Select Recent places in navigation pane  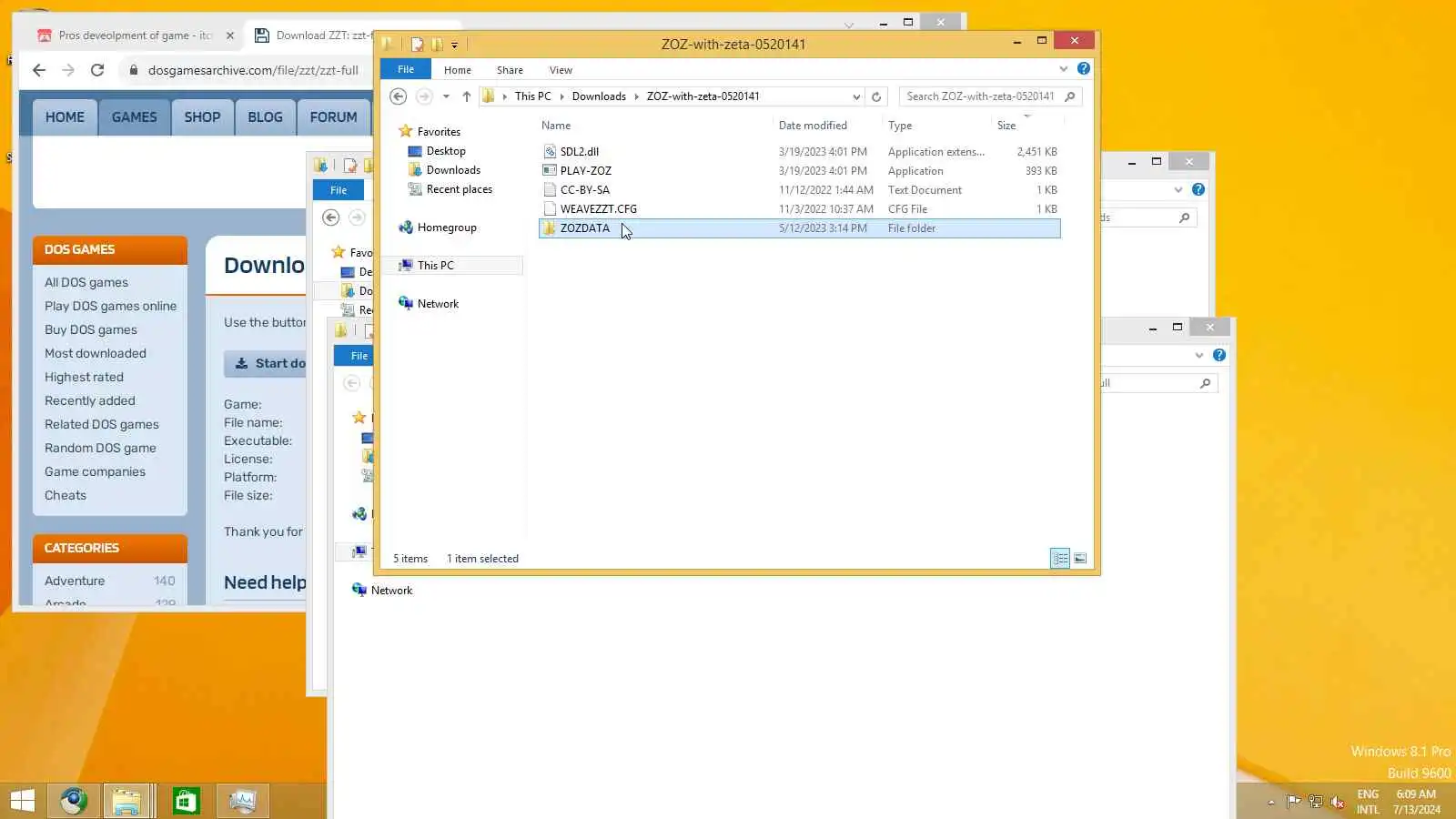pos(459,189)
